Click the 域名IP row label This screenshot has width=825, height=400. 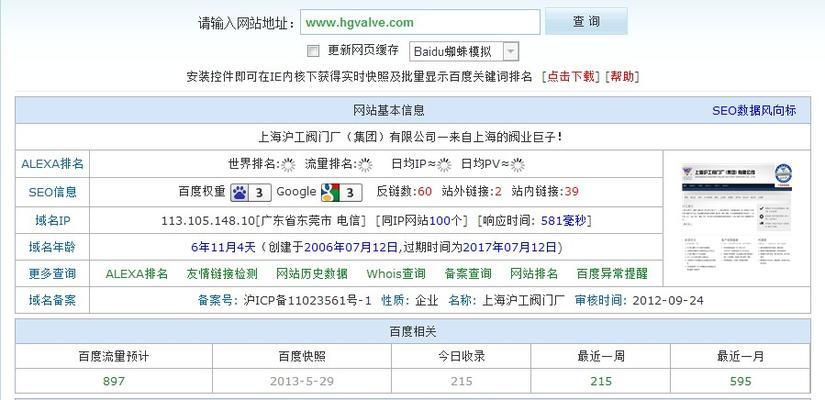tap(53, 221)
